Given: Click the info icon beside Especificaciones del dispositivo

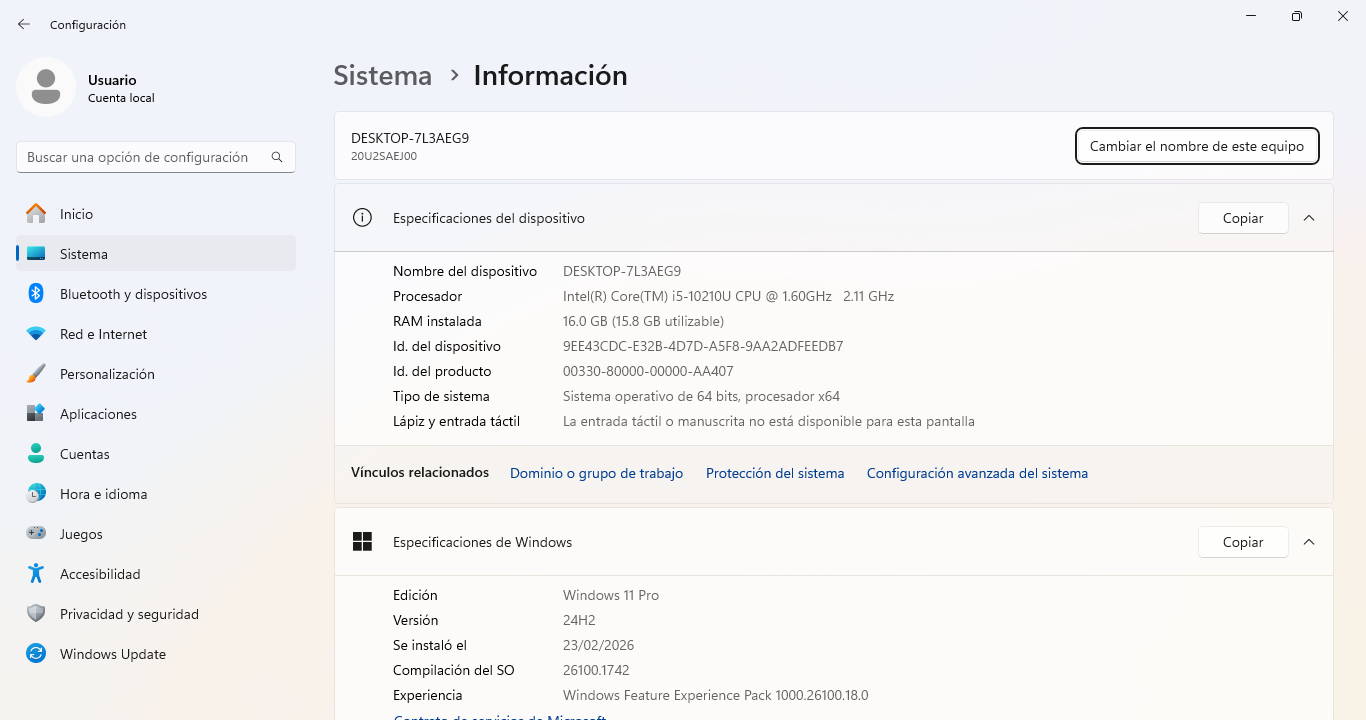Looking at the screenshot, I should pos(362,218).
